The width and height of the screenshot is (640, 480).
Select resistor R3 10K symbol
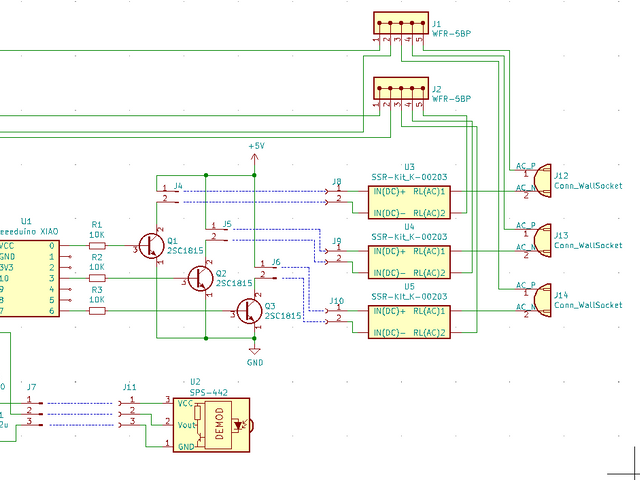tap(97, 311)
